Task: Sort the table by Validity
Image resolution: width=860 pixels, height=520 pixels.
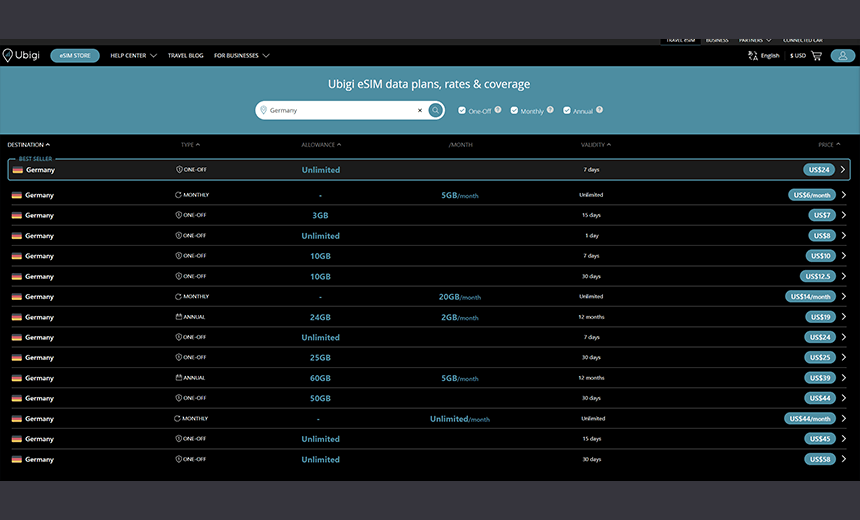Action: [x=596, y=145]
